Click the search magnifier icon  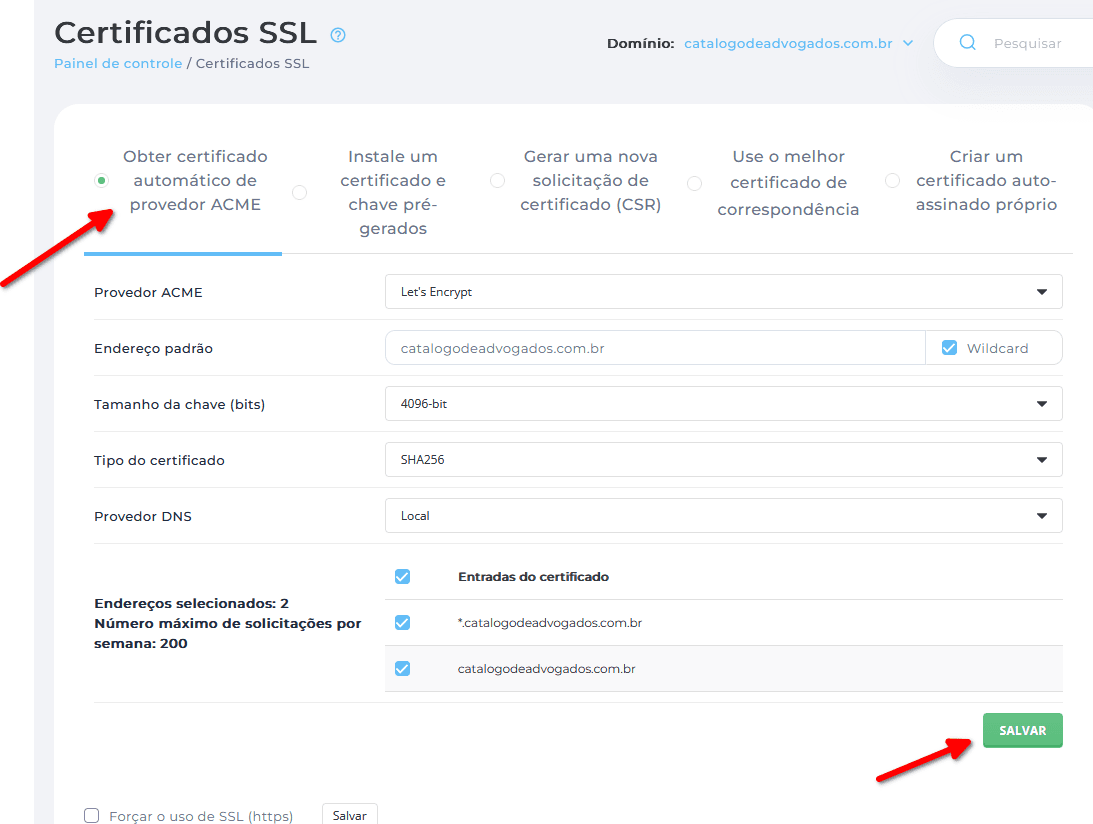tap(966, 42)
